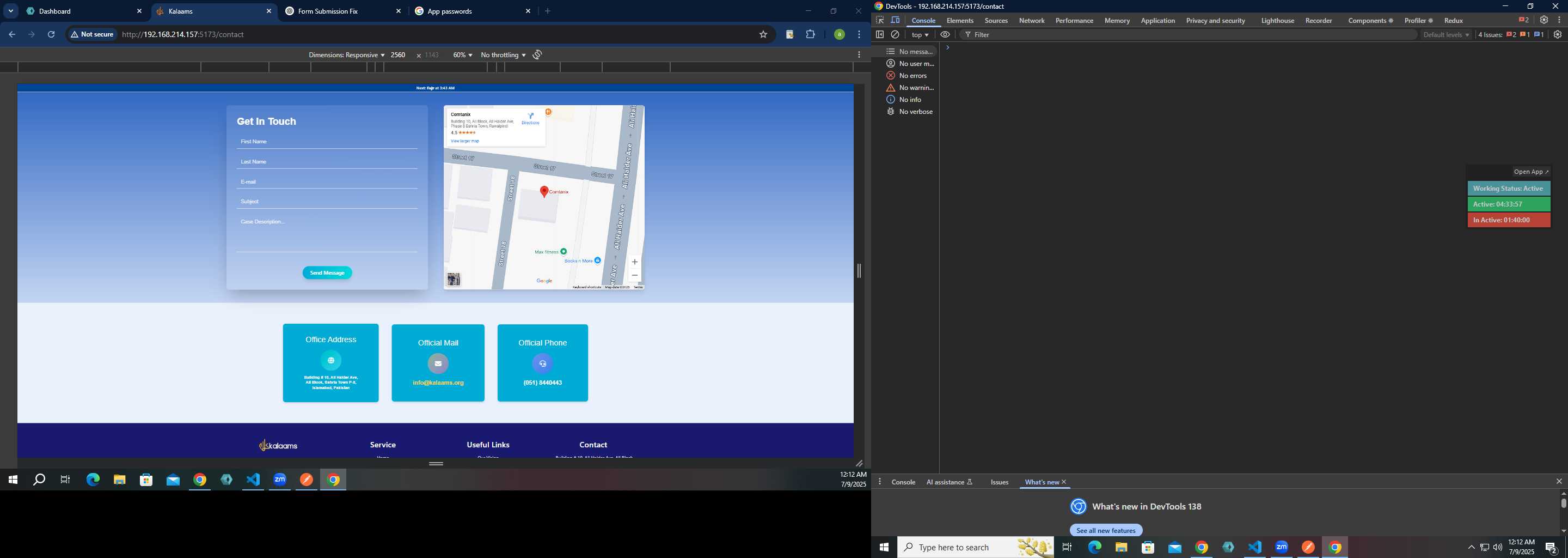1568x558 pixels.
Task: Select No warnings in console sidebar
Action: point(910,88)
